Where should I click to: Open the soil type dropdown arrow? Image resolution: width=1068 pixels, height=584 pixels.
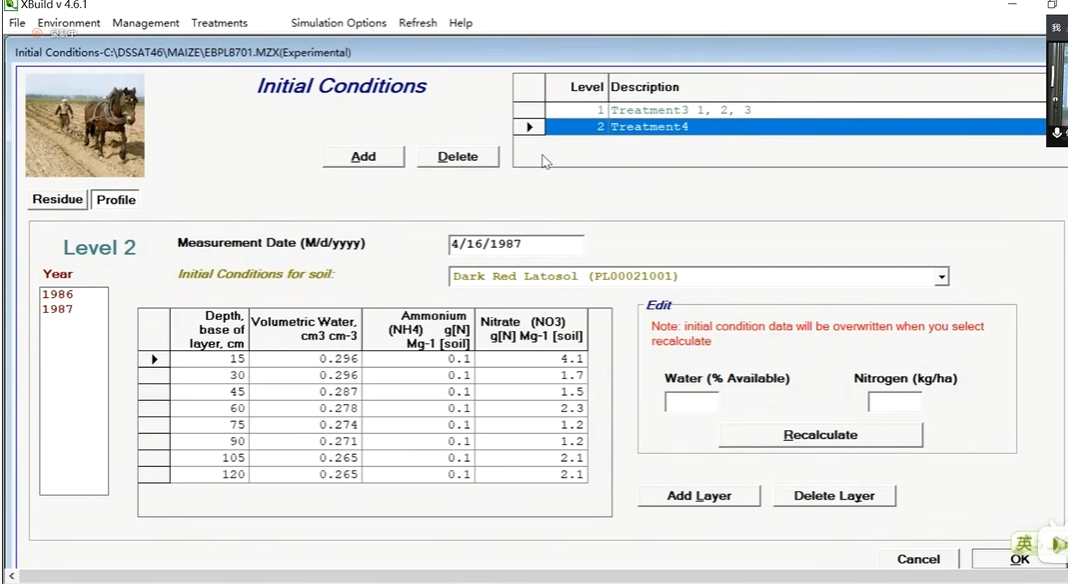941,277
